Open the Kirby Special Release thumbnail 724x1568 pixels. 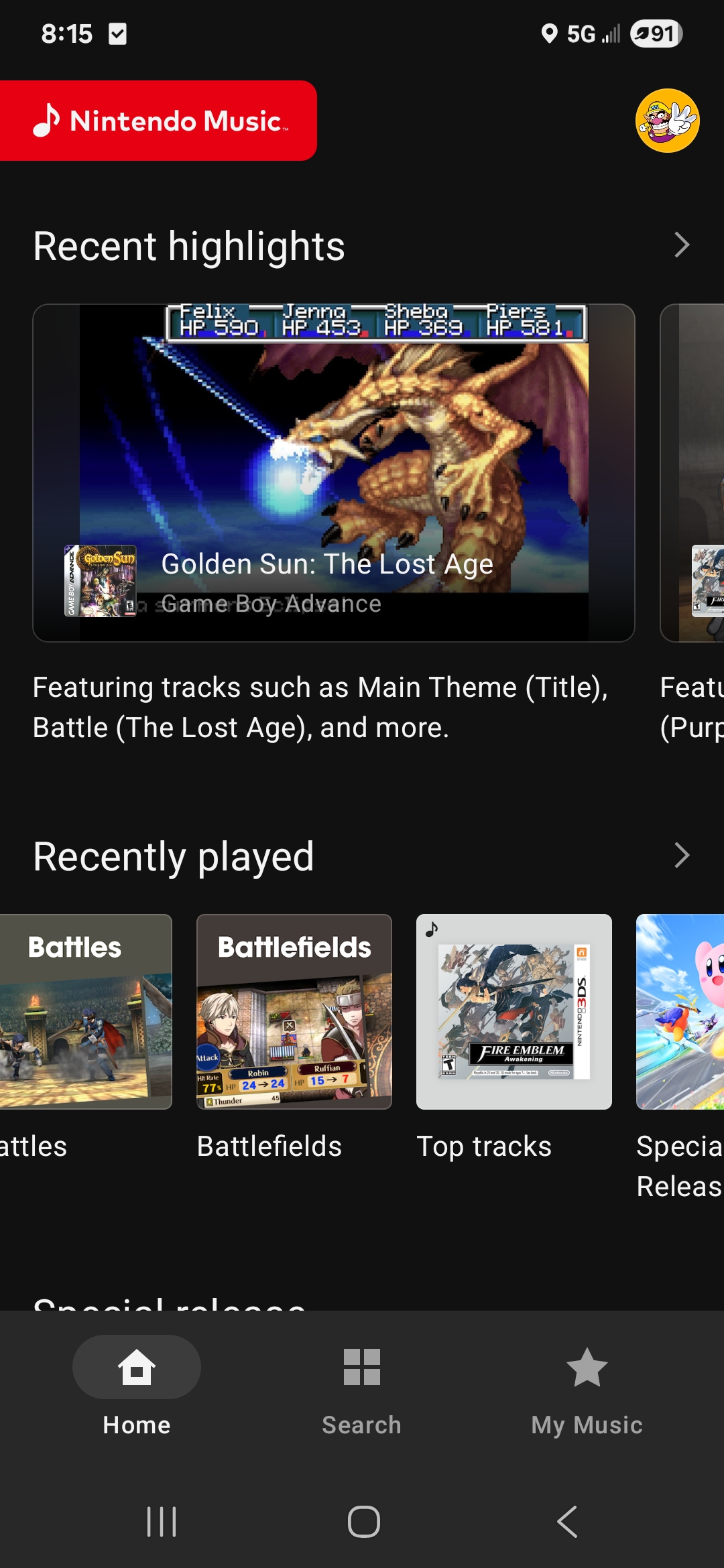(680, 1012)
